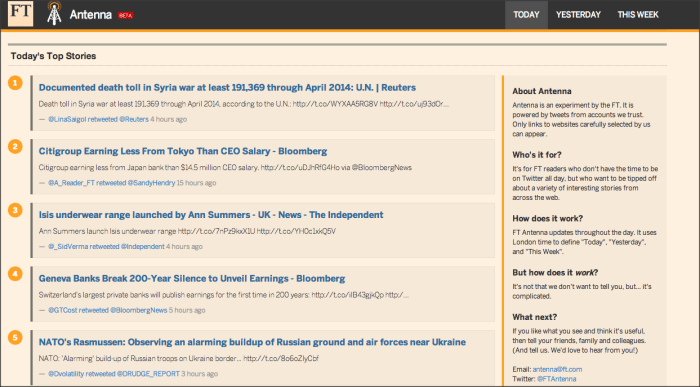The width and height of the screenshot is (700, 387).
Task: Open @_SidVerma profile link
Action: 68,246
